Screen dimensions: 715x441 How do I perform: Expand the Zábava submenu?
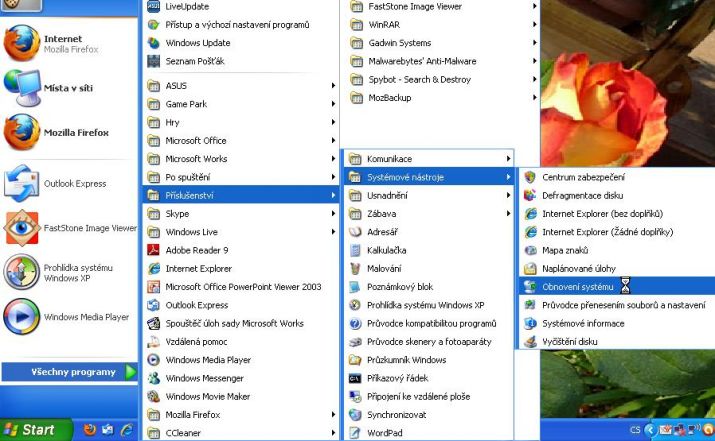point(429,213)
